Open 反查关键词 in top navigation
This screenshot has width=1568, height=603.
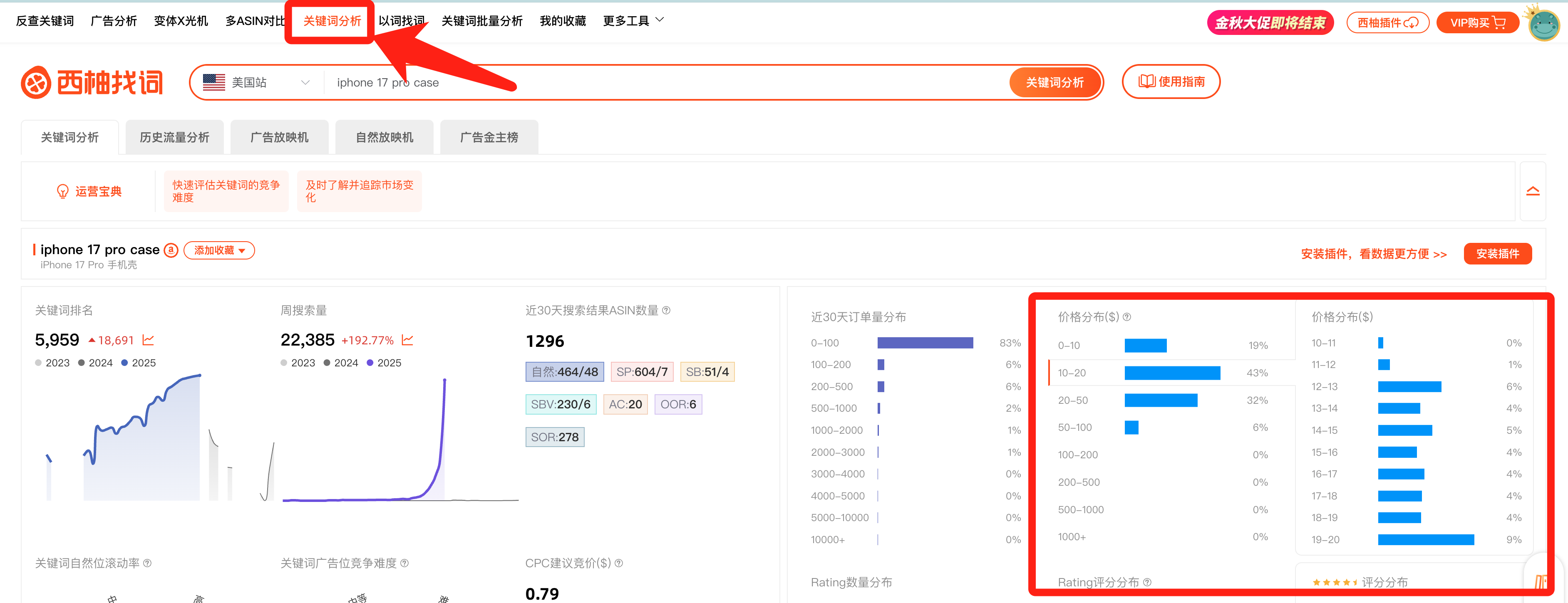[x=45, y=21]
